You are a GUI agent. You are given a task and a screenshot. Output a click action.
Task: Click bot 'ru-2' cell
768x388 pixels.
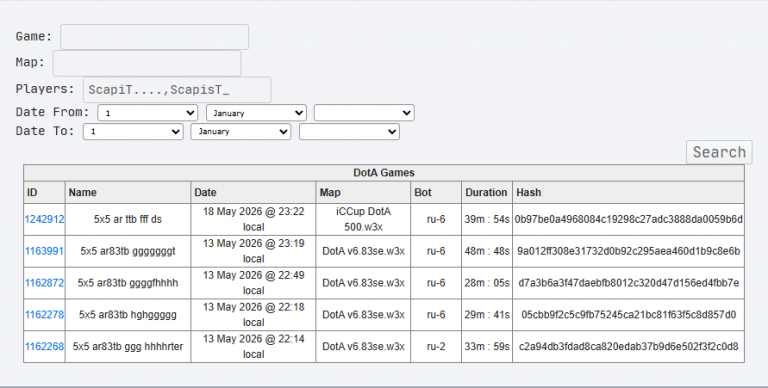pyautogui.click(x=436, y=347)
